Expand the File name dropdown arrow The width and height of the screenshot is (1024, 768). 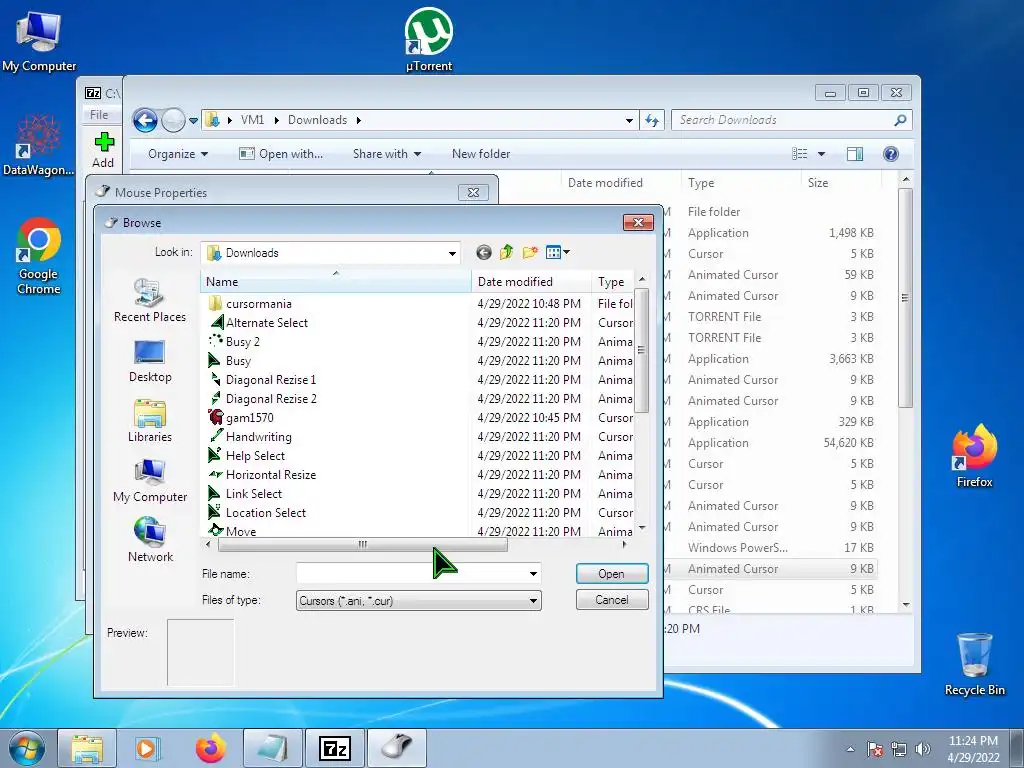[533, 574]
